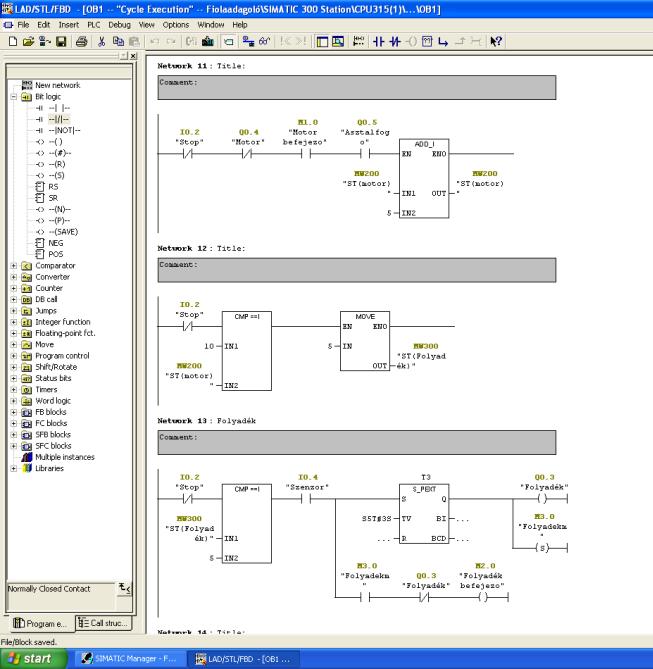Select Multiple instances in tree

point(65,457)
